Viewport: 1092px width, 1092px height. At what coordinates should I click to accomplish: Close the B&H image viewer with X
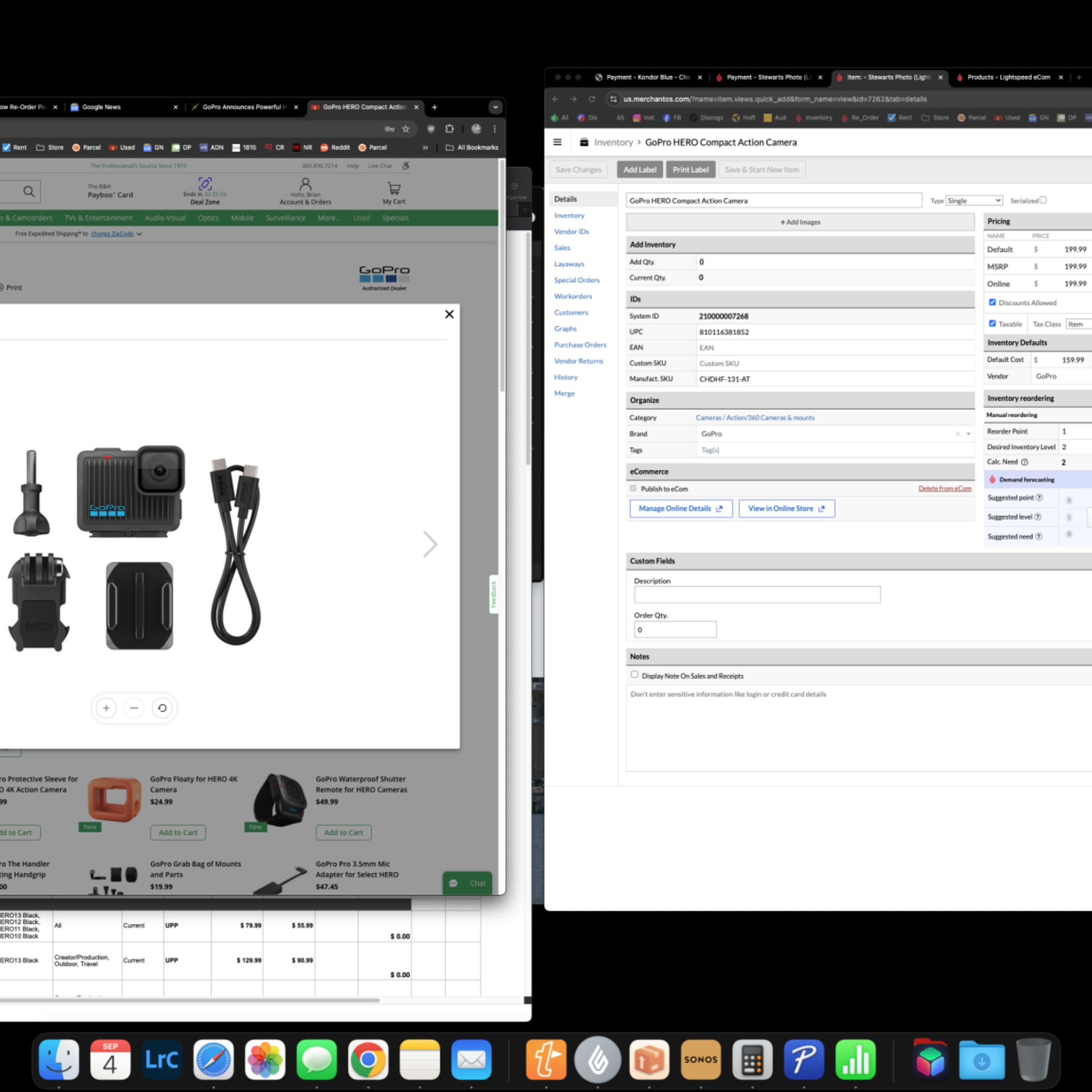click(449, 314)
